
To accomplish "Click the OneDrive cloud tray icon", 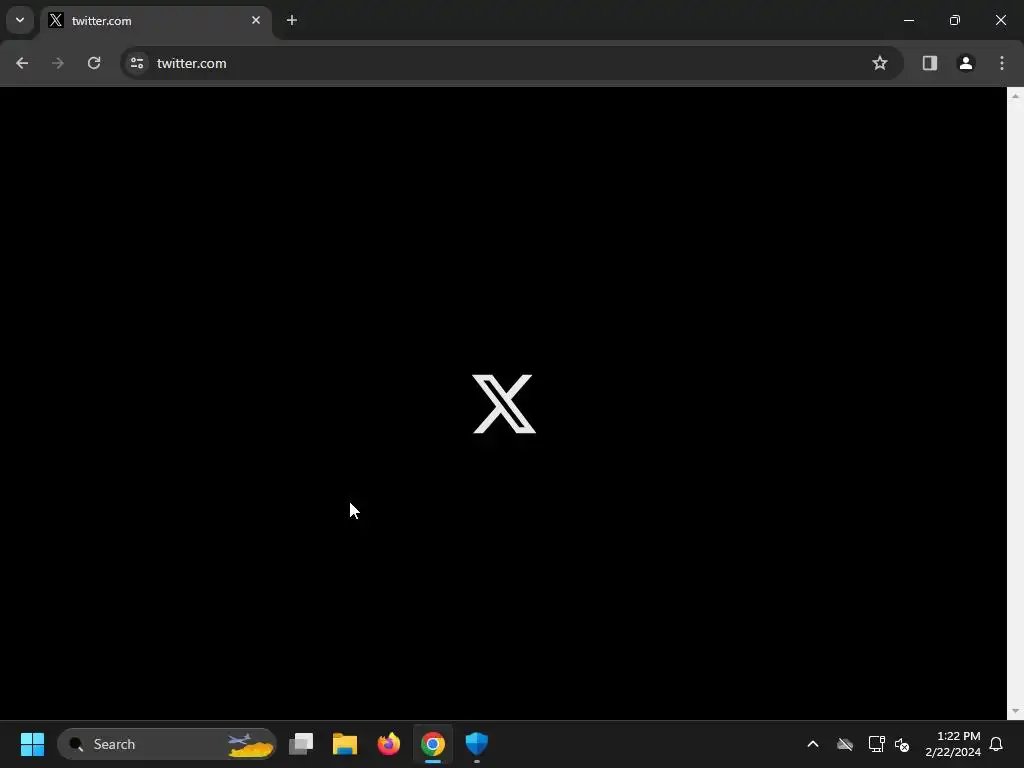I will click(845, 744).
